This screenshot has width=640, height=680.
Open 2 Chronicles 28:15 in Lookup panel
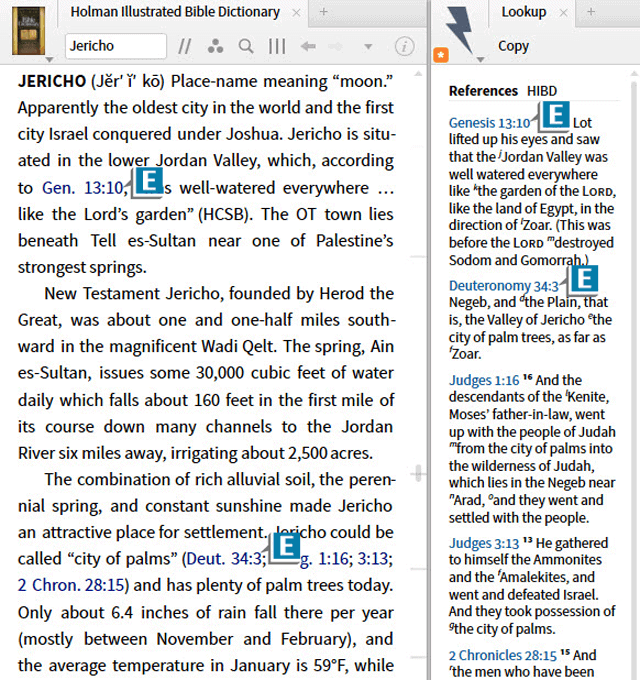(x=503, y=655)
